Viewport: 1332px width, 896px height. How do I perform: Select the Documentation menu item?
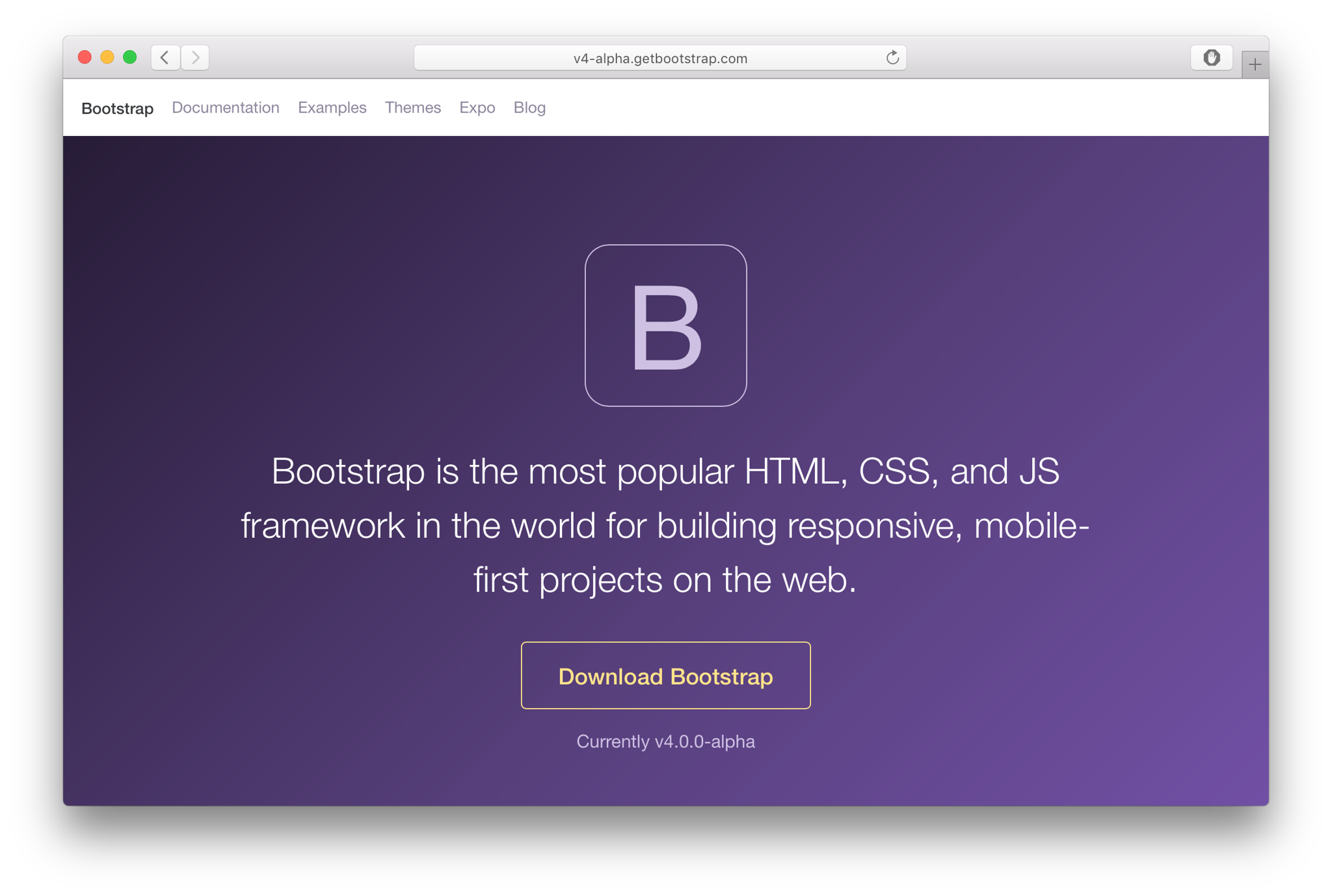pos(226,107)
